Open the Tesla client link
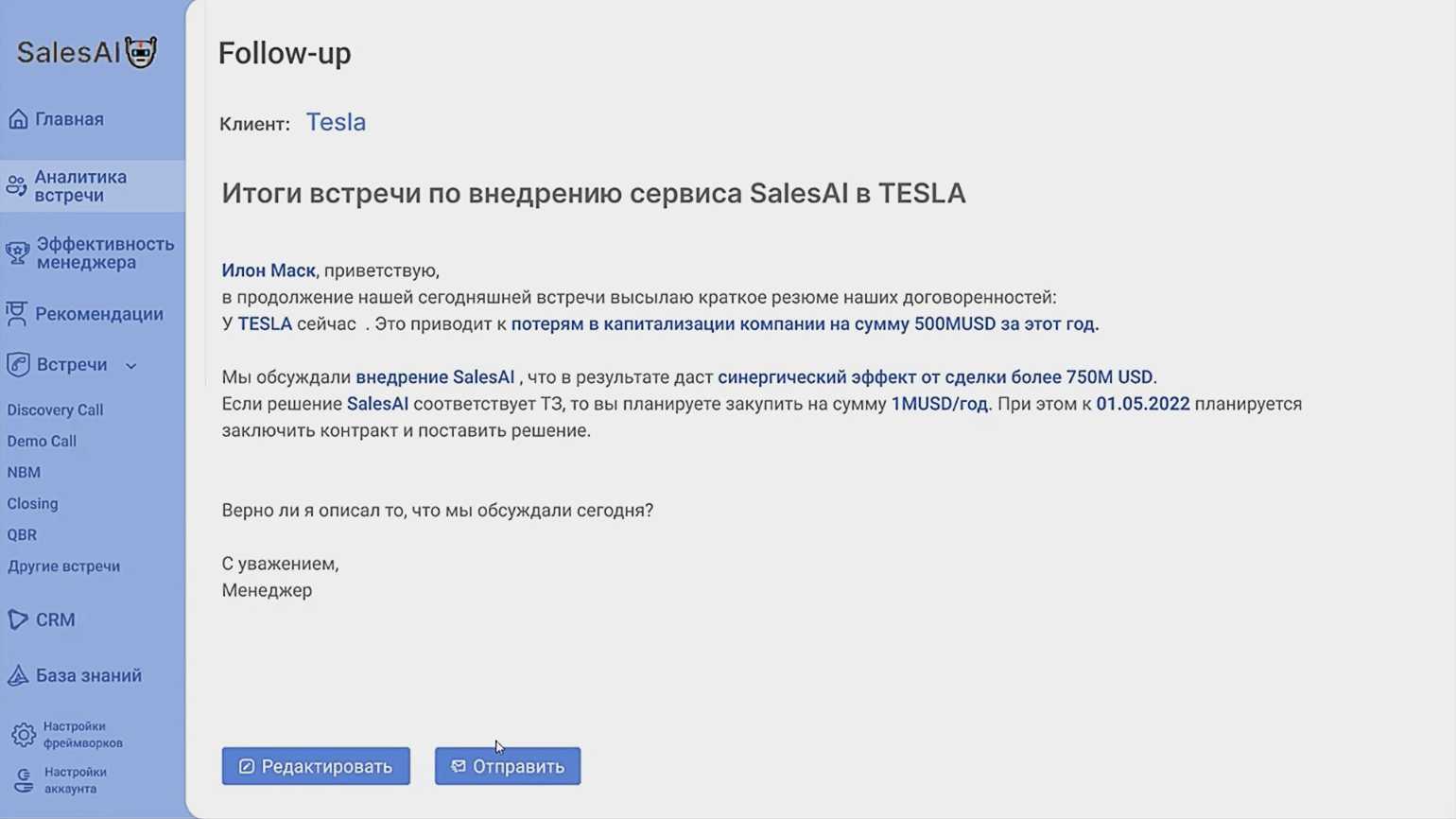 [336, 123]
